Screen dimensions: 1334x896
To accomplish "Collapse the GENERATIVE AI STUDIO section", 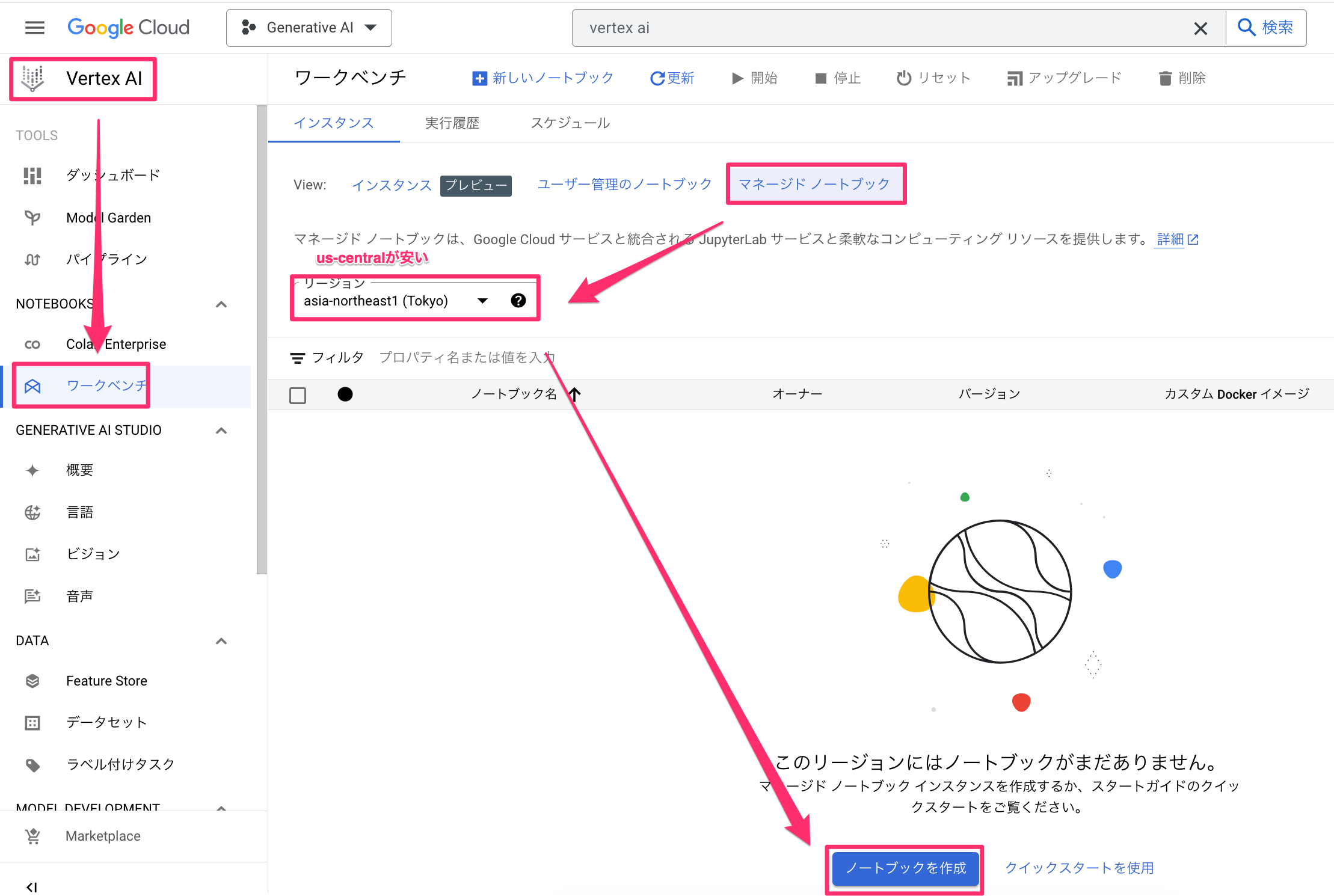I will point(221,431).
